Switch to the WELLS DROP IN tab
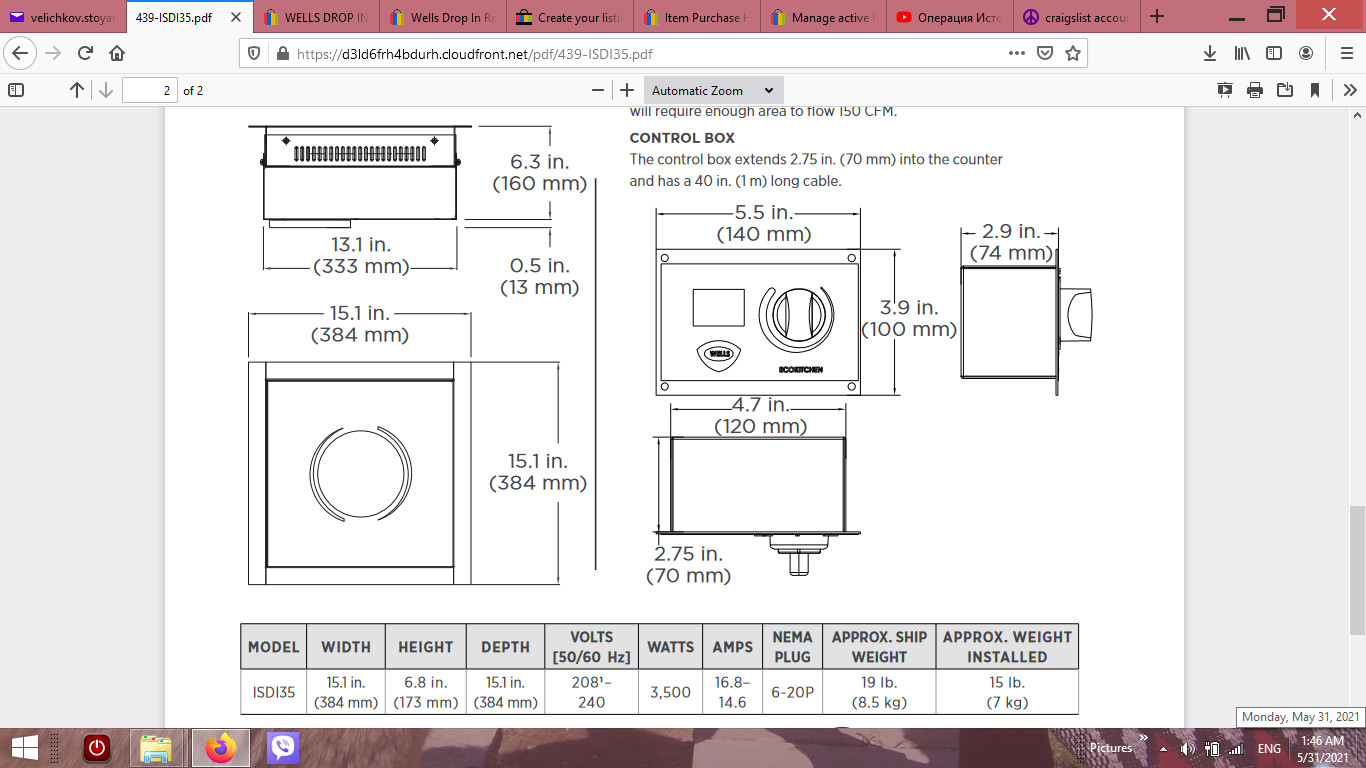This screenshot has height=768, width=1366. coord(317,17)
